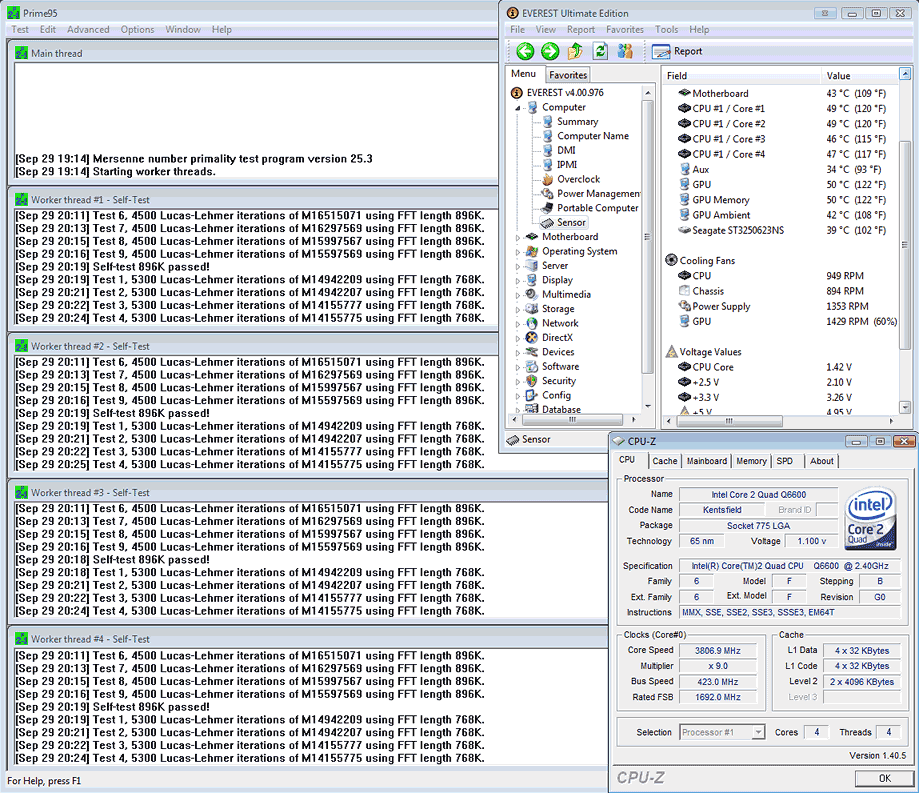Click the DirectX icon in EVEREST tree
919x793 pixels.
532,338
